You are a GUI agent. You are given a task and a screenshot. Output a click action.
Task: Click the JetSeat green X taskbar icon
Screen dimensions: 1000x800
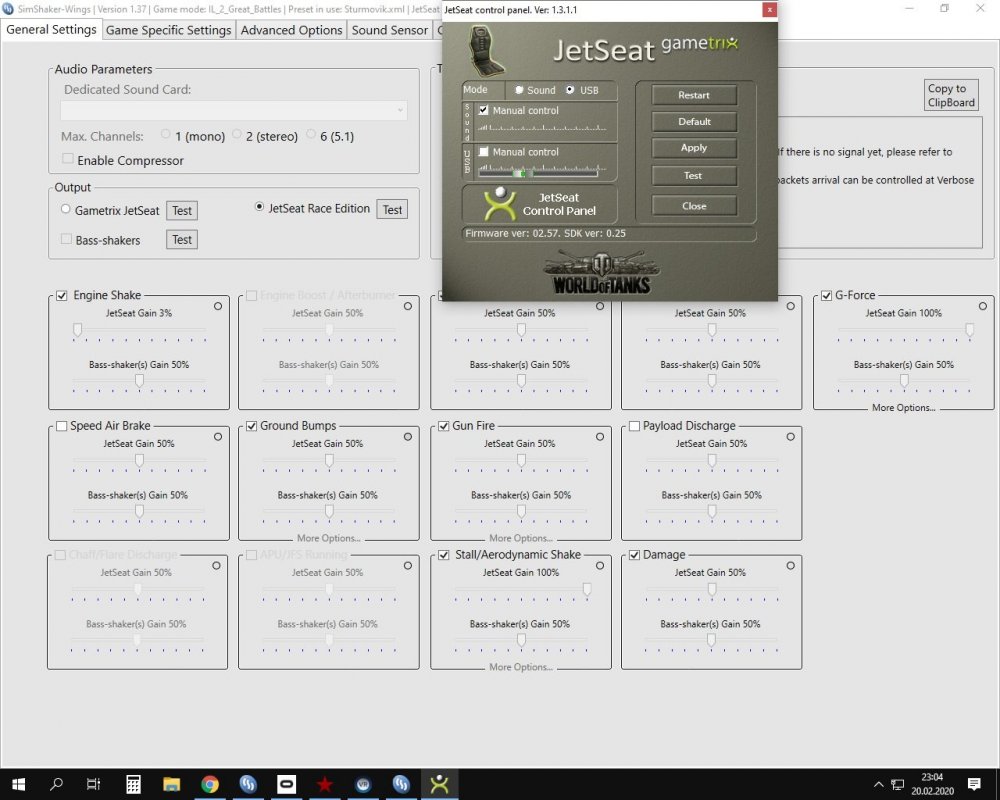point(439,784)
